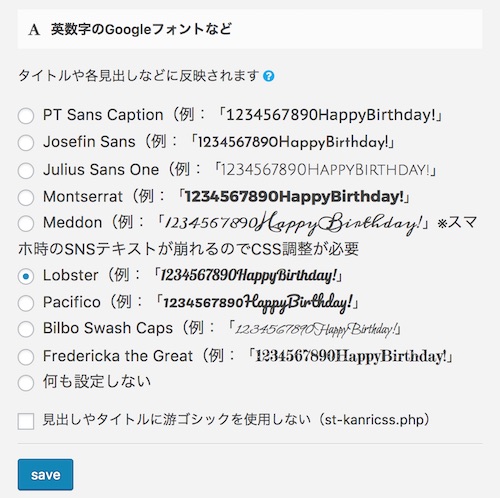
Task: Choose Julius Sans One radio button
Action: click(26, 171)
